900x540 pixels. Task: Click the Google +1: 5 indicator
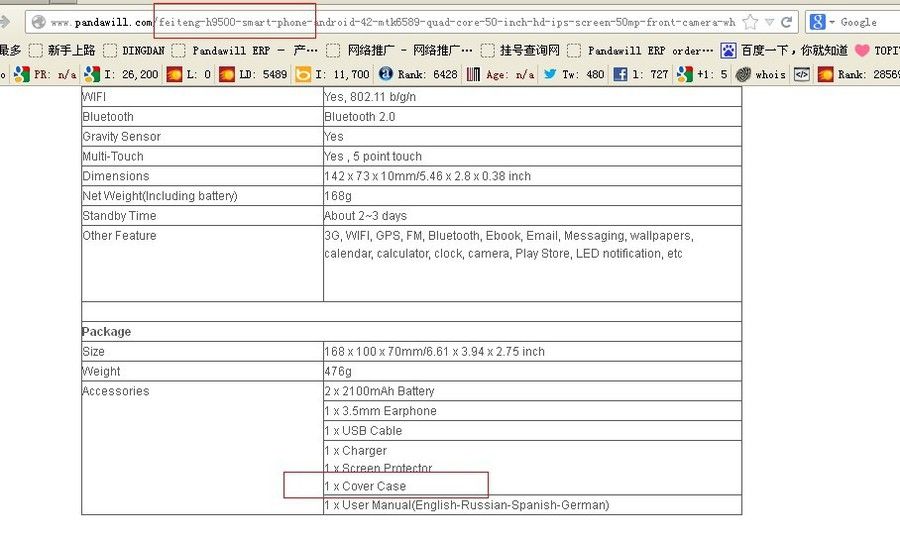tap(702, 74)
